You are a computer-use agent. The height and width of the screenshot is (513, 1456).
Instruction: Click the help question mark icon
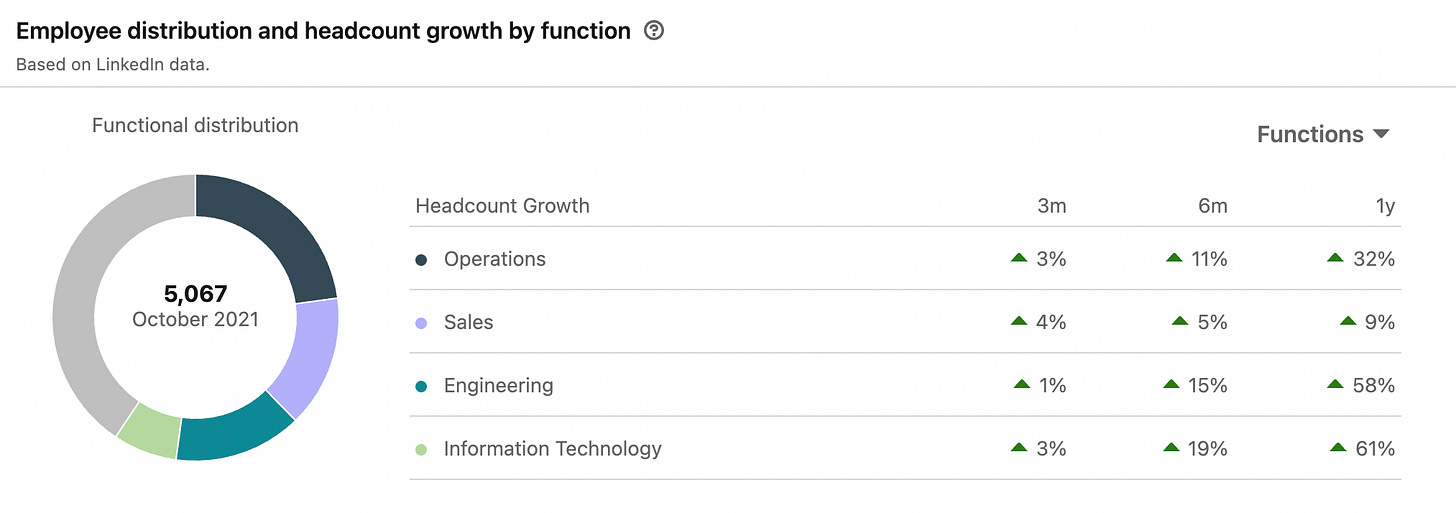[x=654, y=31]
